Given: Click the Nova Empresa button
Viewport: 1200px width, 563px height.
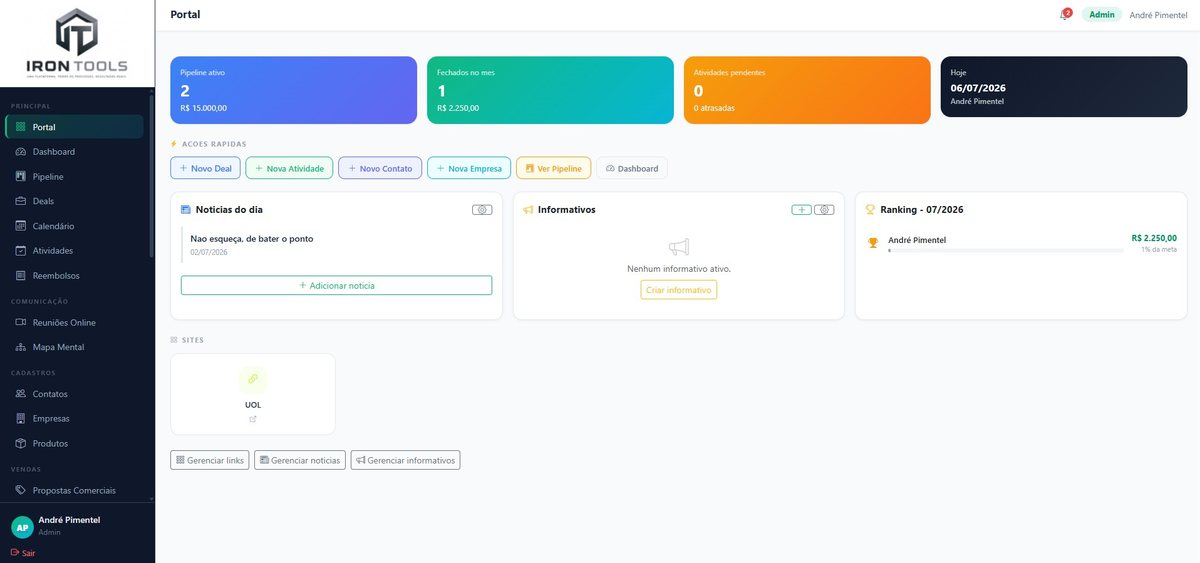Looking at the screenshot, I should pos(469,168).
